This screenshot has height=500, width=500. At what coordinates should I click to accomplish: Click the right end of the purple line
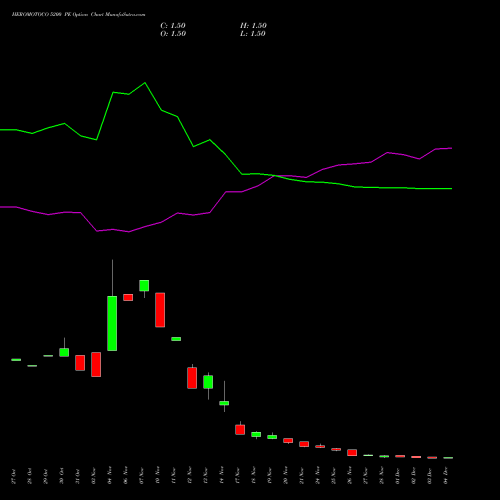451,148
